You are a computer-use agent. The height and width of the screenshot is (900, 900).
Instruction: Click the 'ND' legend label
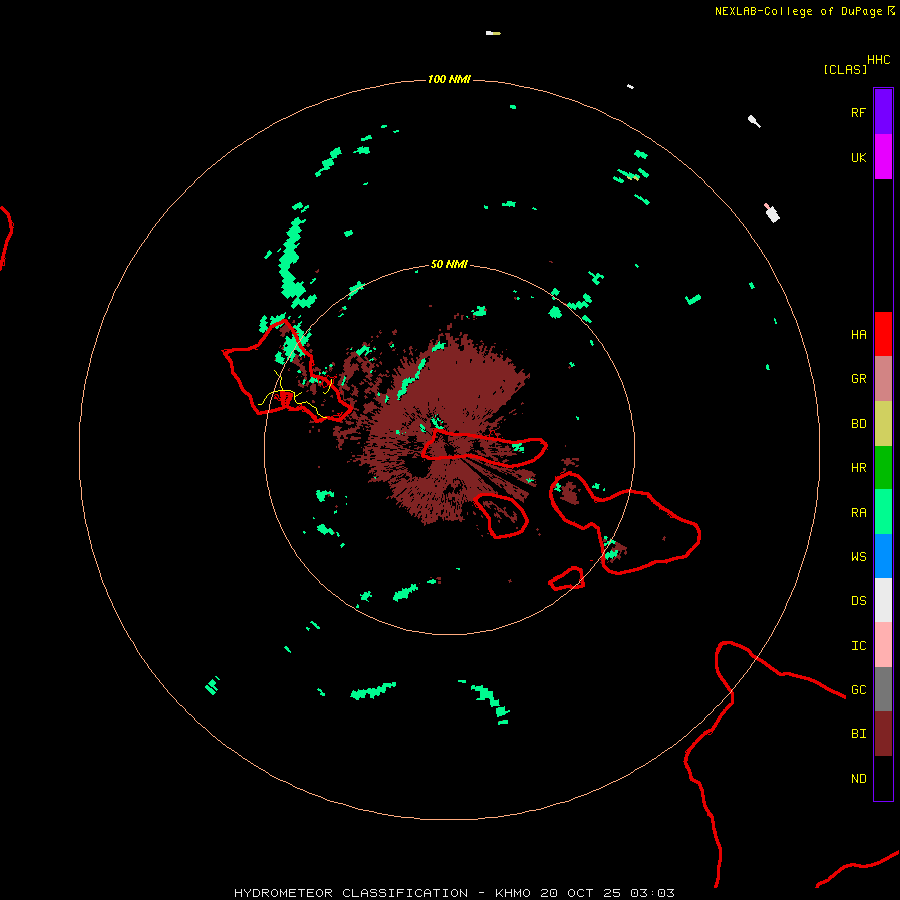tap(859, 779)
